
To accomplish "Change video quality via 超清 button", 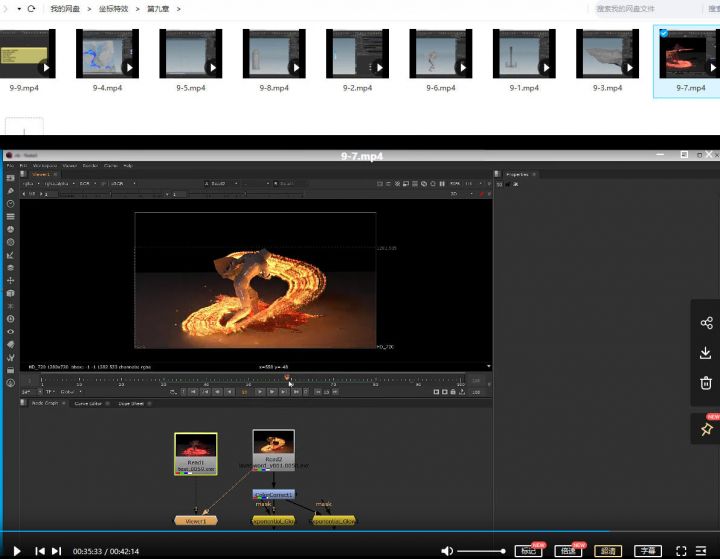I will click(608, 551).
